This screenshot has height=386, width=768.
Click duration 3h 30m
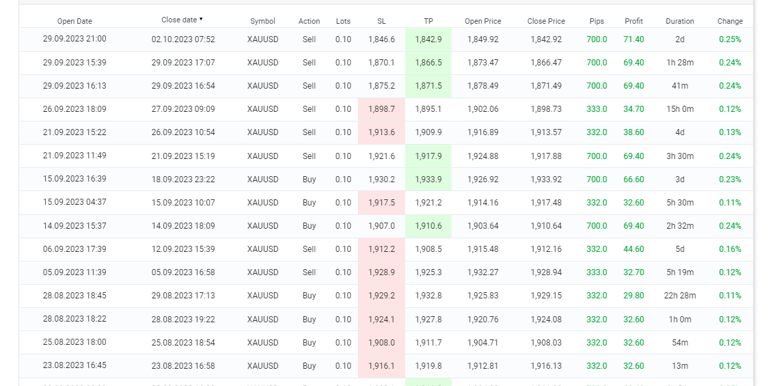680,156
